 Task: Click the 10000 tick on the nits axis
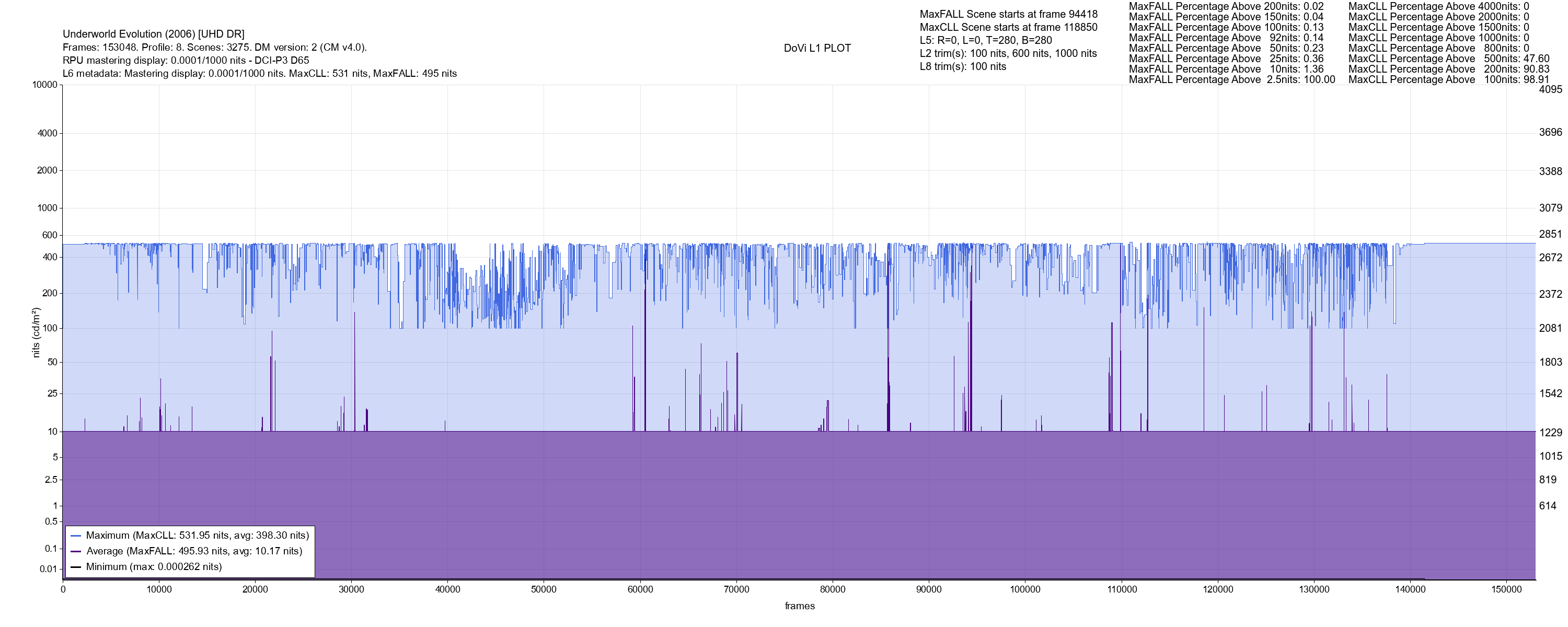click(x=44, y=85)
